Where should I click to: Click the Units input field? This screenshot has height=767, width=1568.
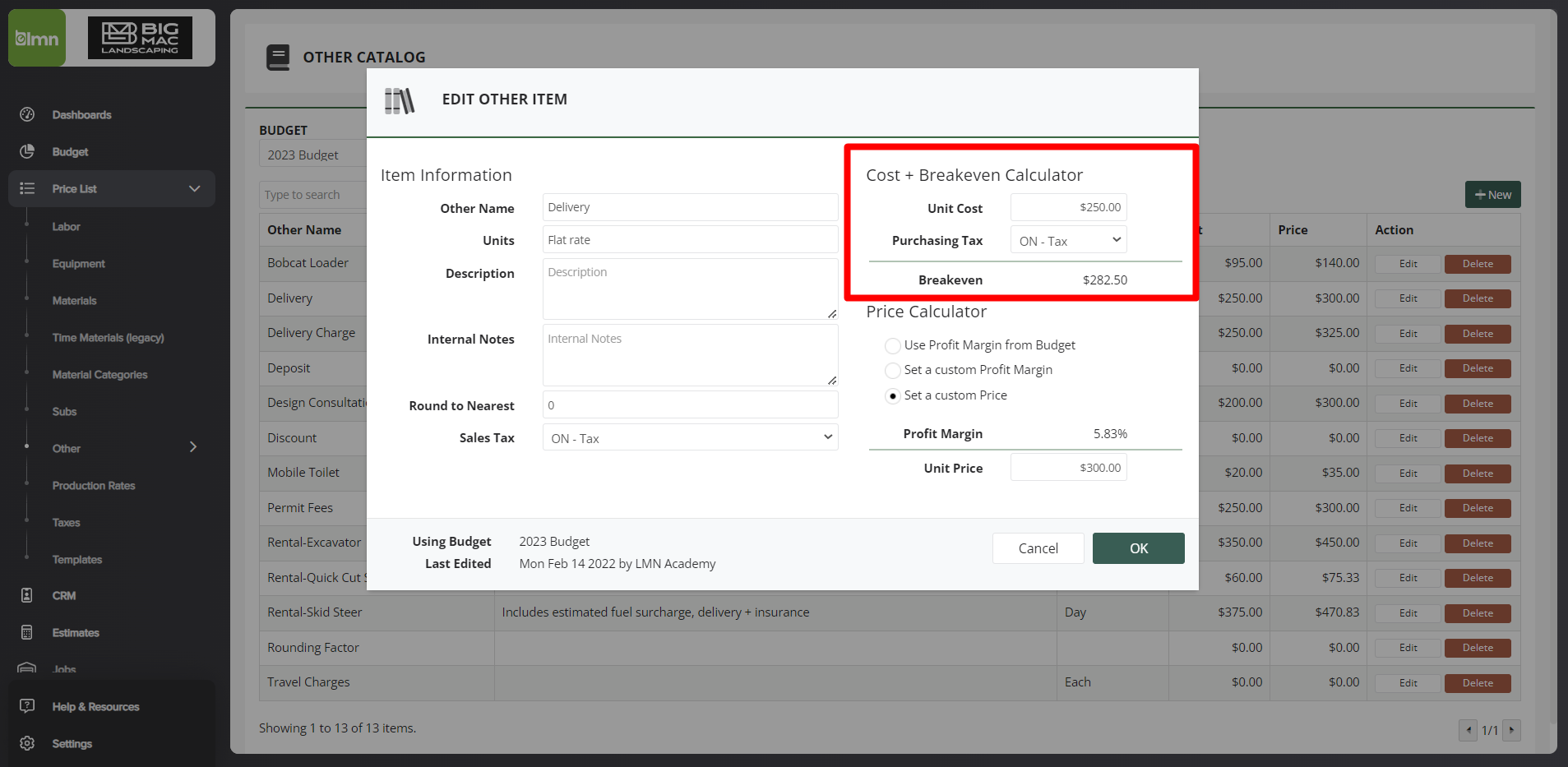point(691,240)
